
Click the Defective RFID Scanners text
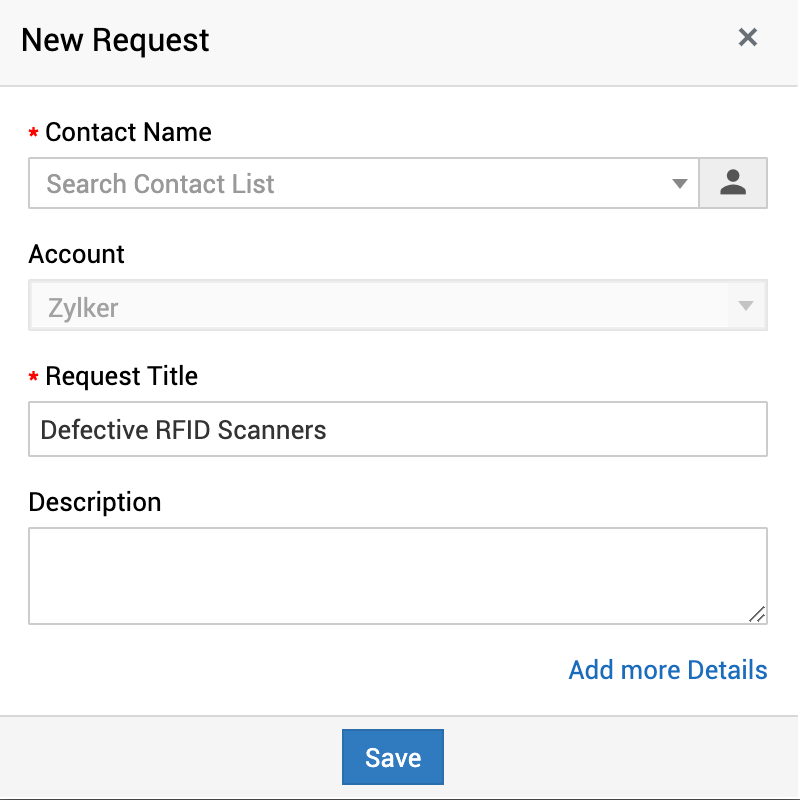[184, 430]
